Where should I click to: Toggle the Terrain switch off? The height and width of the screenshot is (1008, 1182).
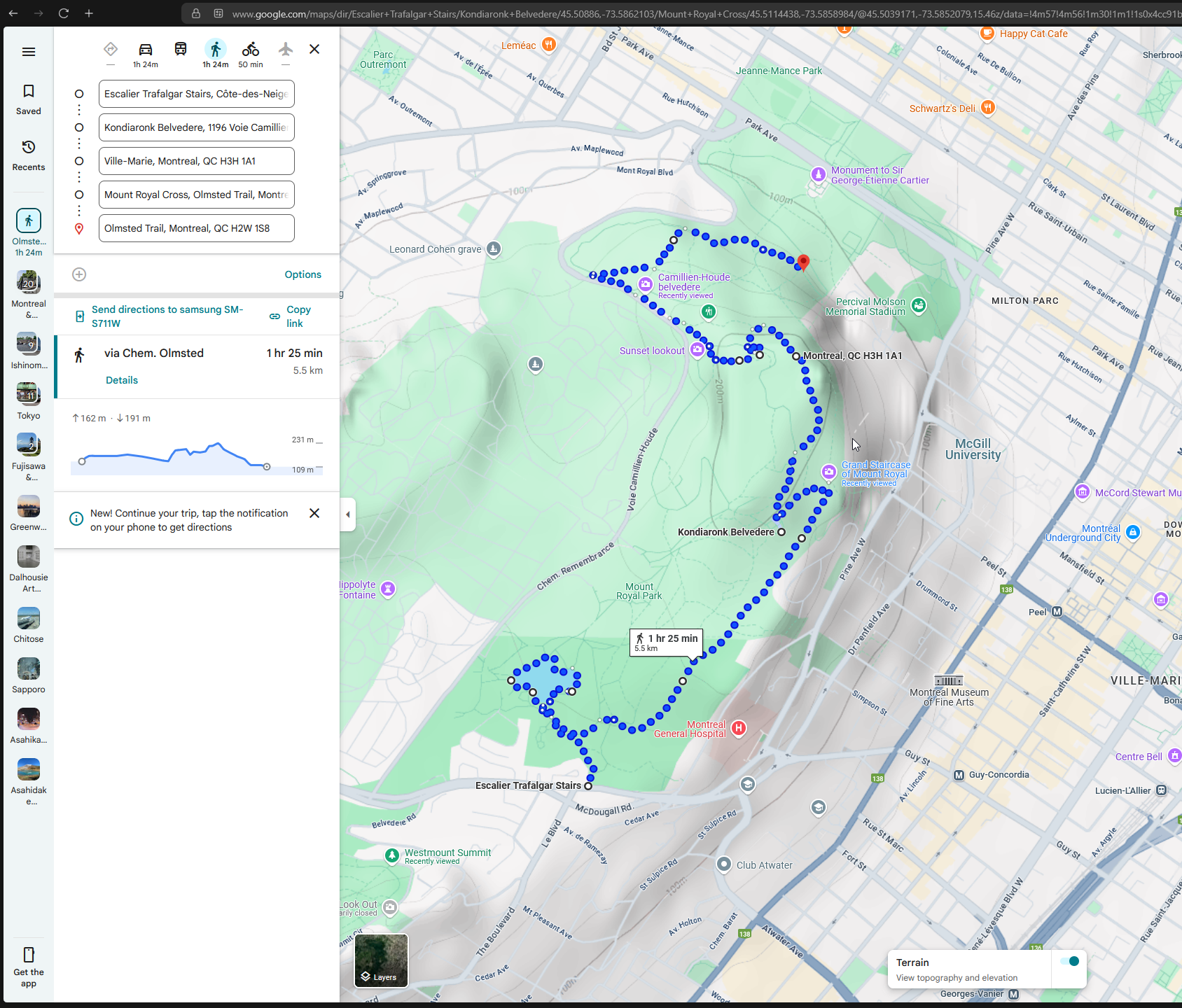pos(1069,961)
